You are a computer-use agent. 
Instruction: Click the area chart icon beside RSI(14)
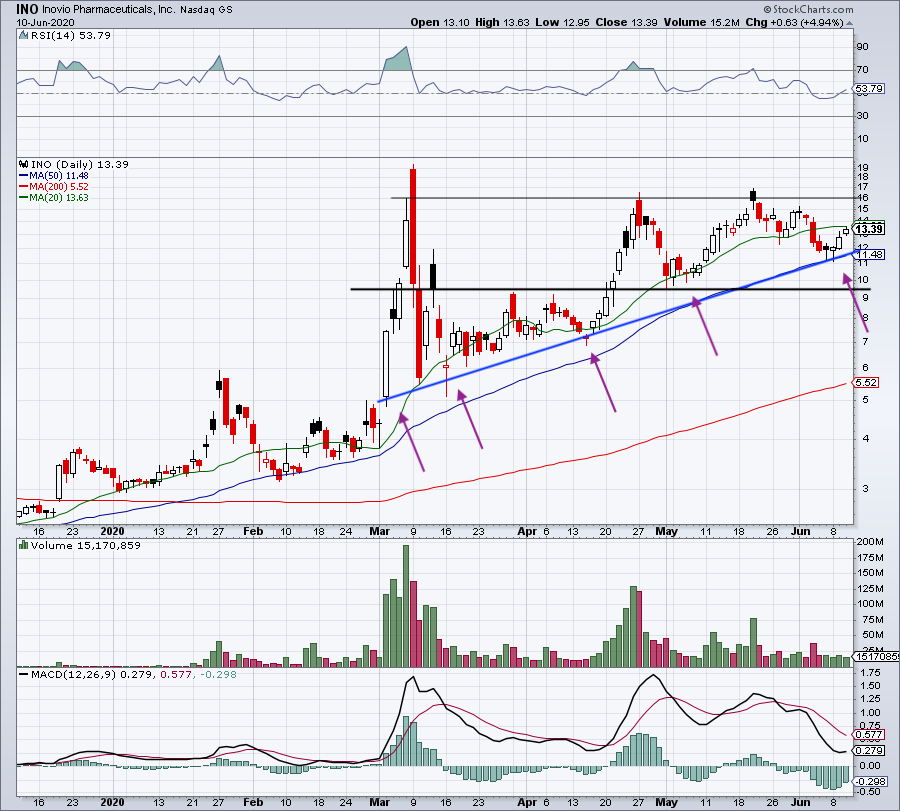[x=24, y=35]
